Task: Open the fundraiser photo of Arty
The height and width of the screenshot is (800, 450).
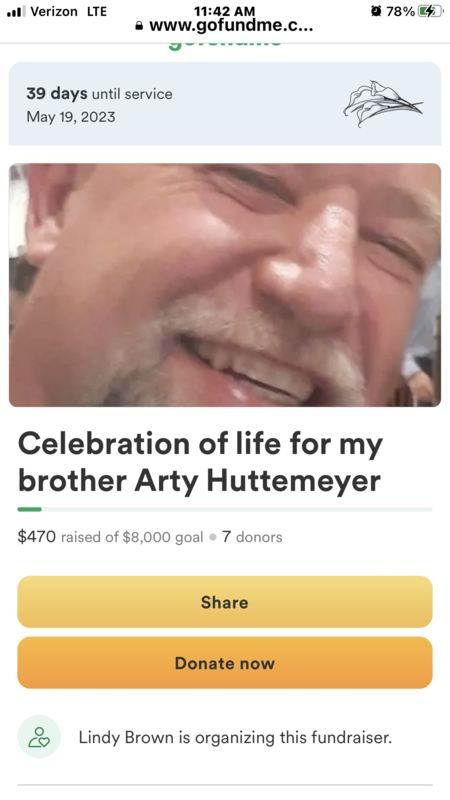Action: click(x=225, y=285)
